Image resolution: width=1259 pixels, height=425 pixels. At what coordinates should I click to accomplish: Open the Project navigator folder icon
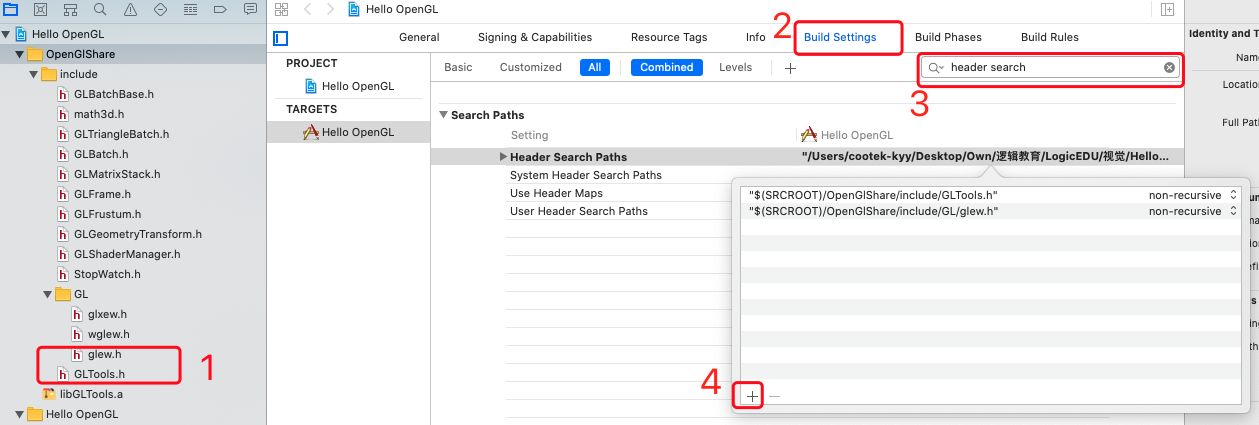[x=11, y=9]
